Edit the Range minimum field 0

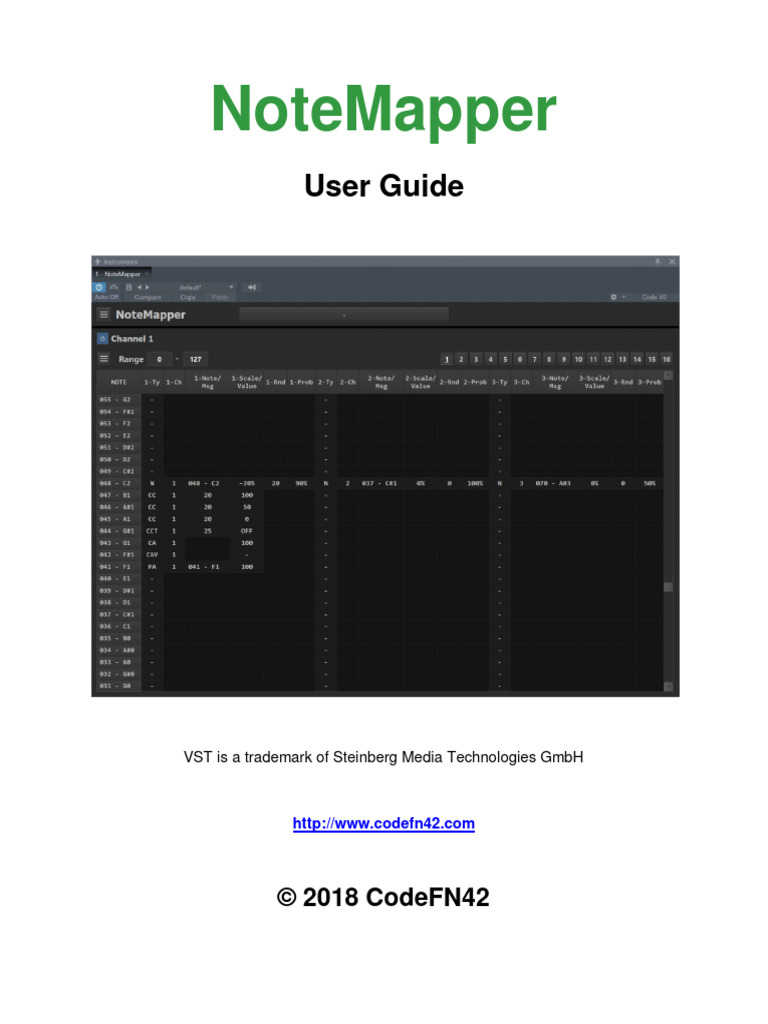(160, 359)
